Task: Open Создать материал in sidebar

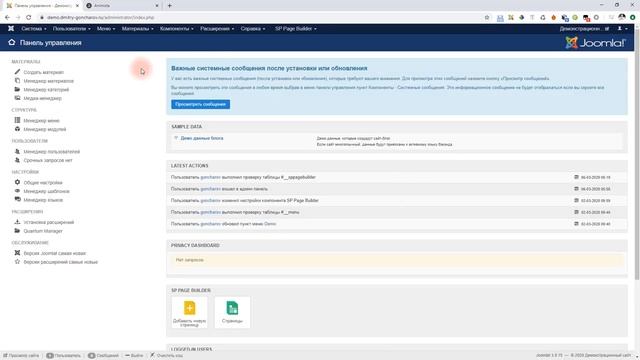Action: click(x=44, y=72)
